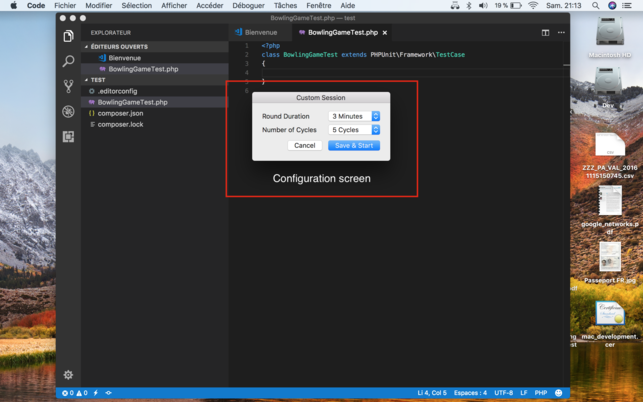Viewport: 643px width, 402px height.
Task: Open the Sélection menu
Action: tap(137, 5)
